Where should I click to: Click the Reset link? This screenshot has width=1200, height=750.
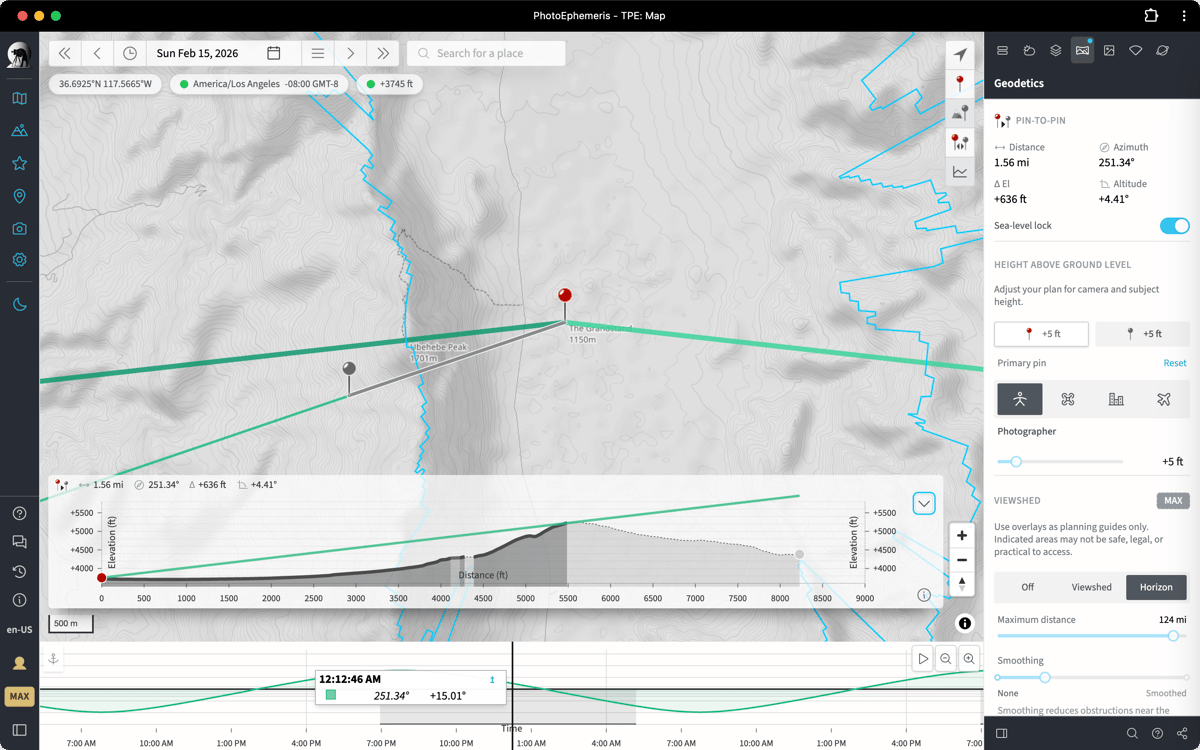1174,363
